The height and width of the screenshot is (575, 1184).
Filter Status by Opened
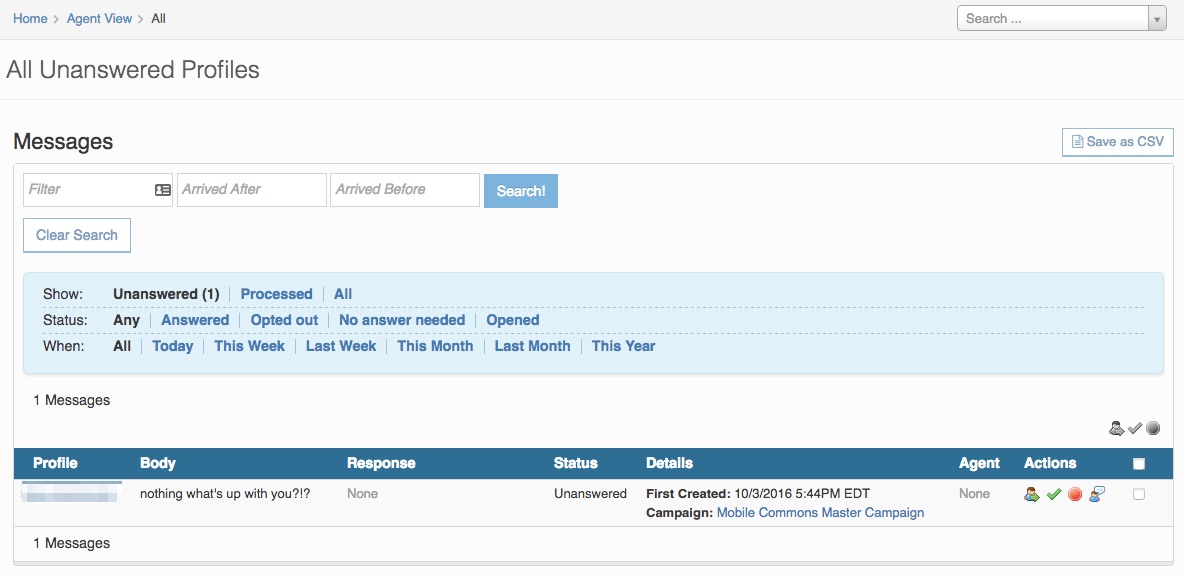pos(513,320)
